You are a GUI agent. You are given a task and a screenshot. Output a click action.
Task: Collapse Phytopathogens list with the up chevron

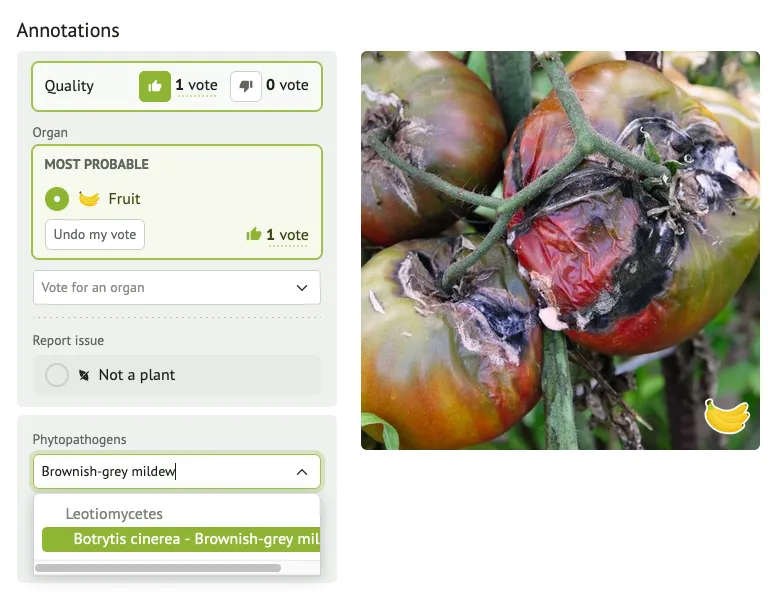(x=302, y=472)
